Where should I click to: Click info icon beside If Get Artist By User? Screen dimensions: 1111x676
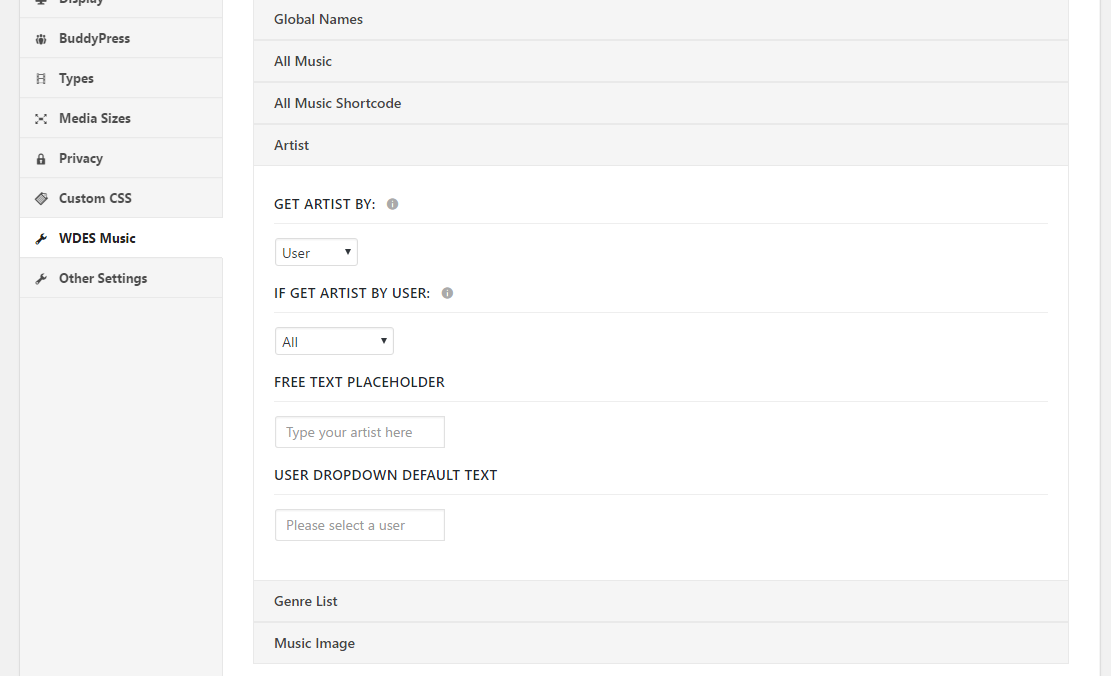tap(447, 293)
